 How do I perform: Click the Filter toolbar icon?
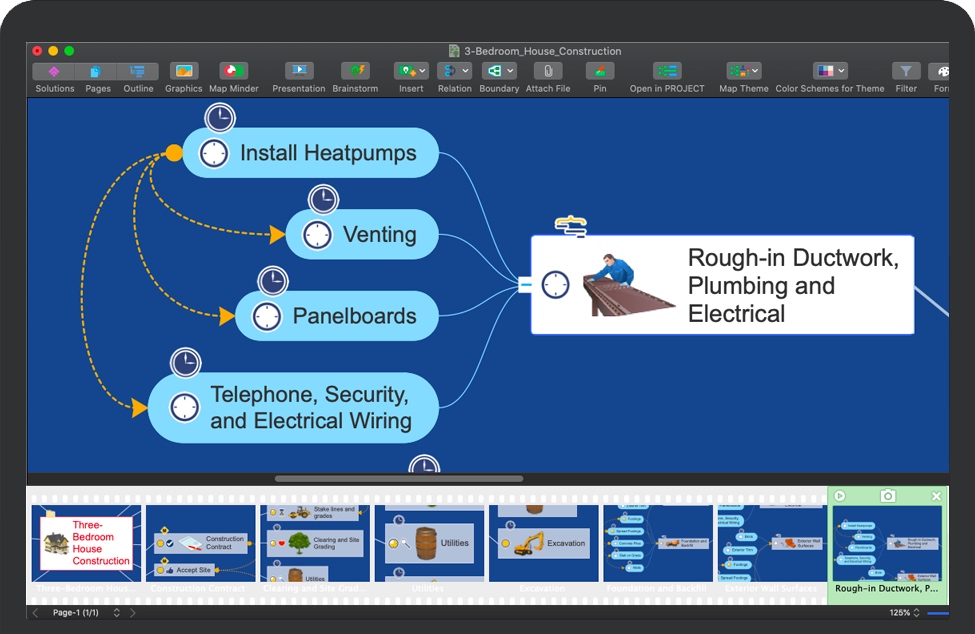[905, 72]
